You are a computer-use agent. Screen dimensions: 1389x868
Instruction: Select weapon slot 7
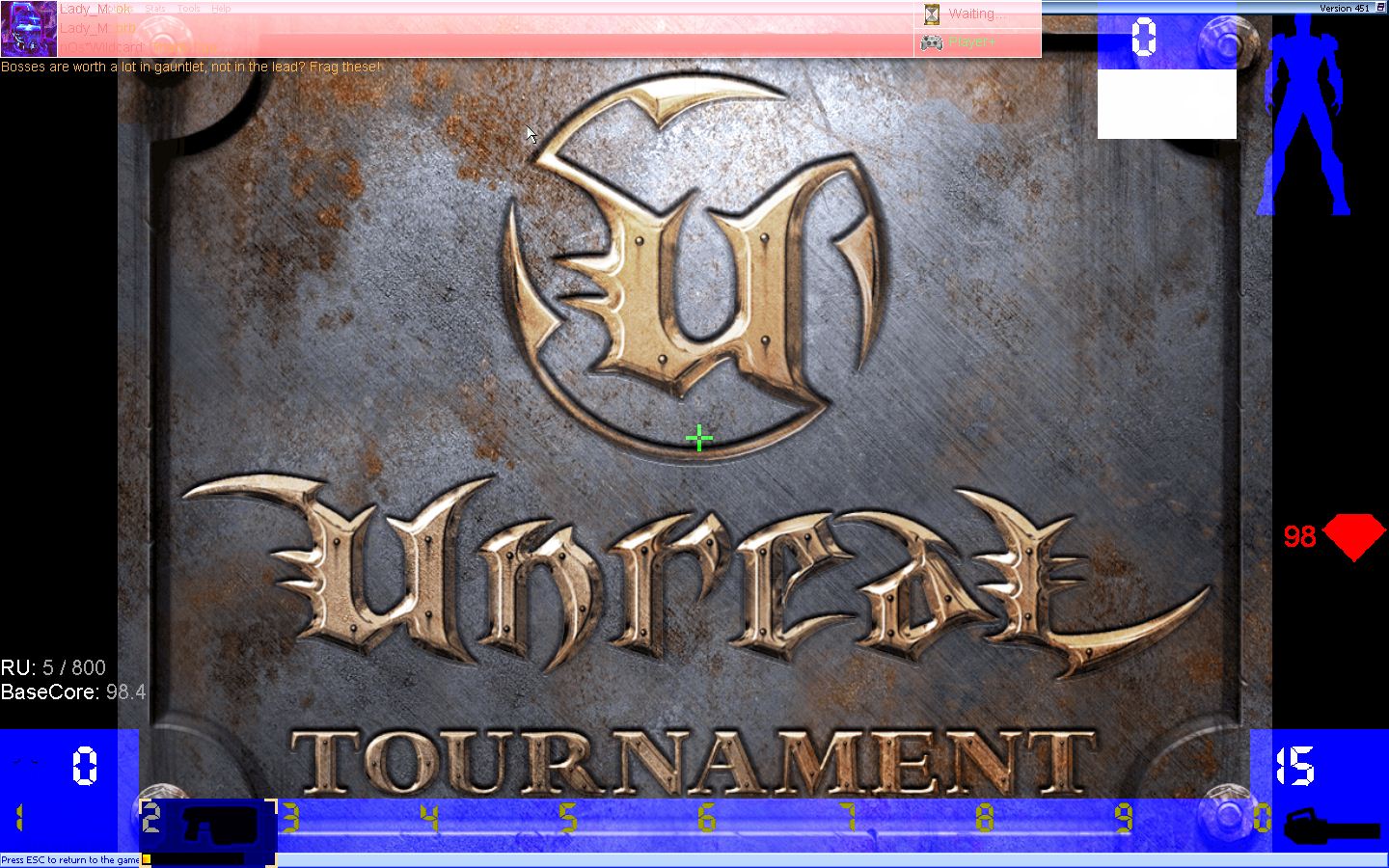click(847, 820)
